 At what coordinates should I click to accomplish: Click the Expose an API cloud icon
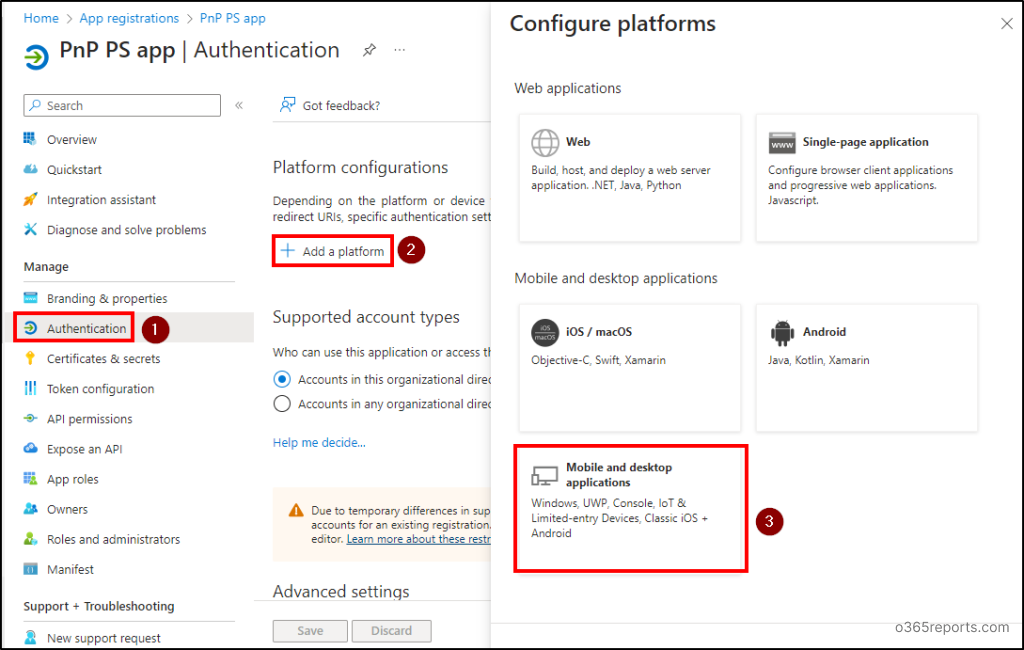coord(30,448)
